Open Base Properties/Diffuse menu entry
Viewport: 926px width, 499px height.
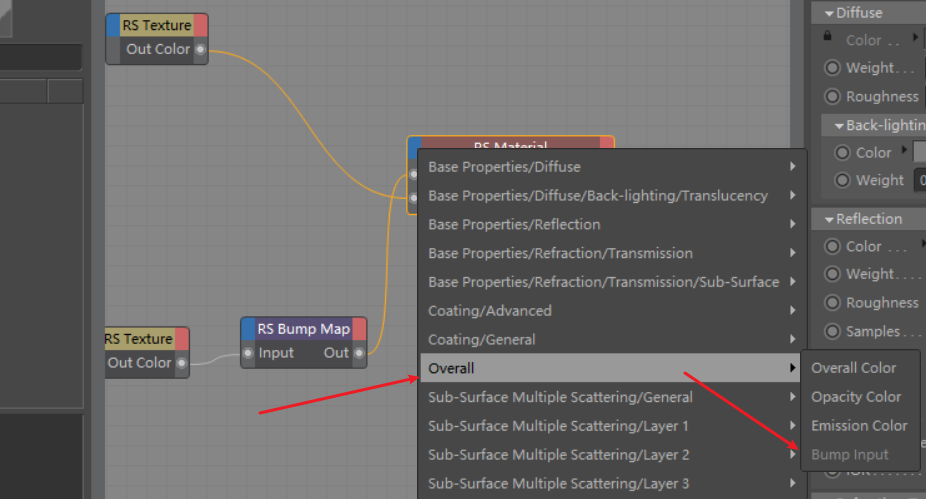(611, 167)
